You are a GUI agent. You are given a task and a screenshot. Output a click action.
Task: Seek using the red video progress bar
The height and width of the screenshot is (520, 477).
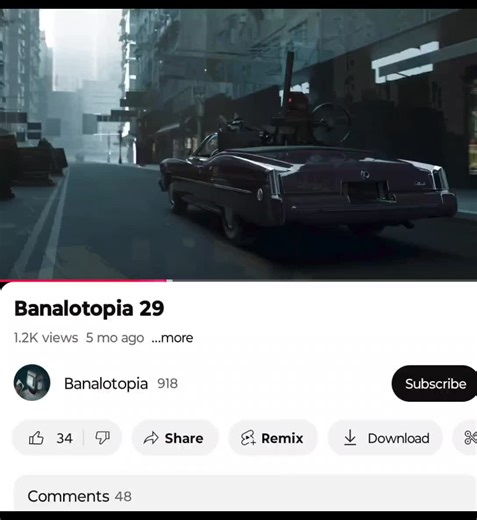[x=238, y=280]
